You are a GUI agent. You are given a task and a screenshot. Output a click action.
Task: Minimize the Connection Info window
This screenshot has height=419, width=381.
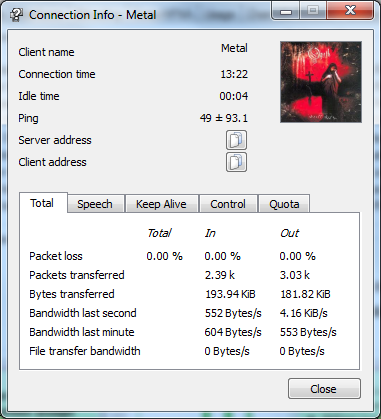pyautogui.click(x=286, y=11)
